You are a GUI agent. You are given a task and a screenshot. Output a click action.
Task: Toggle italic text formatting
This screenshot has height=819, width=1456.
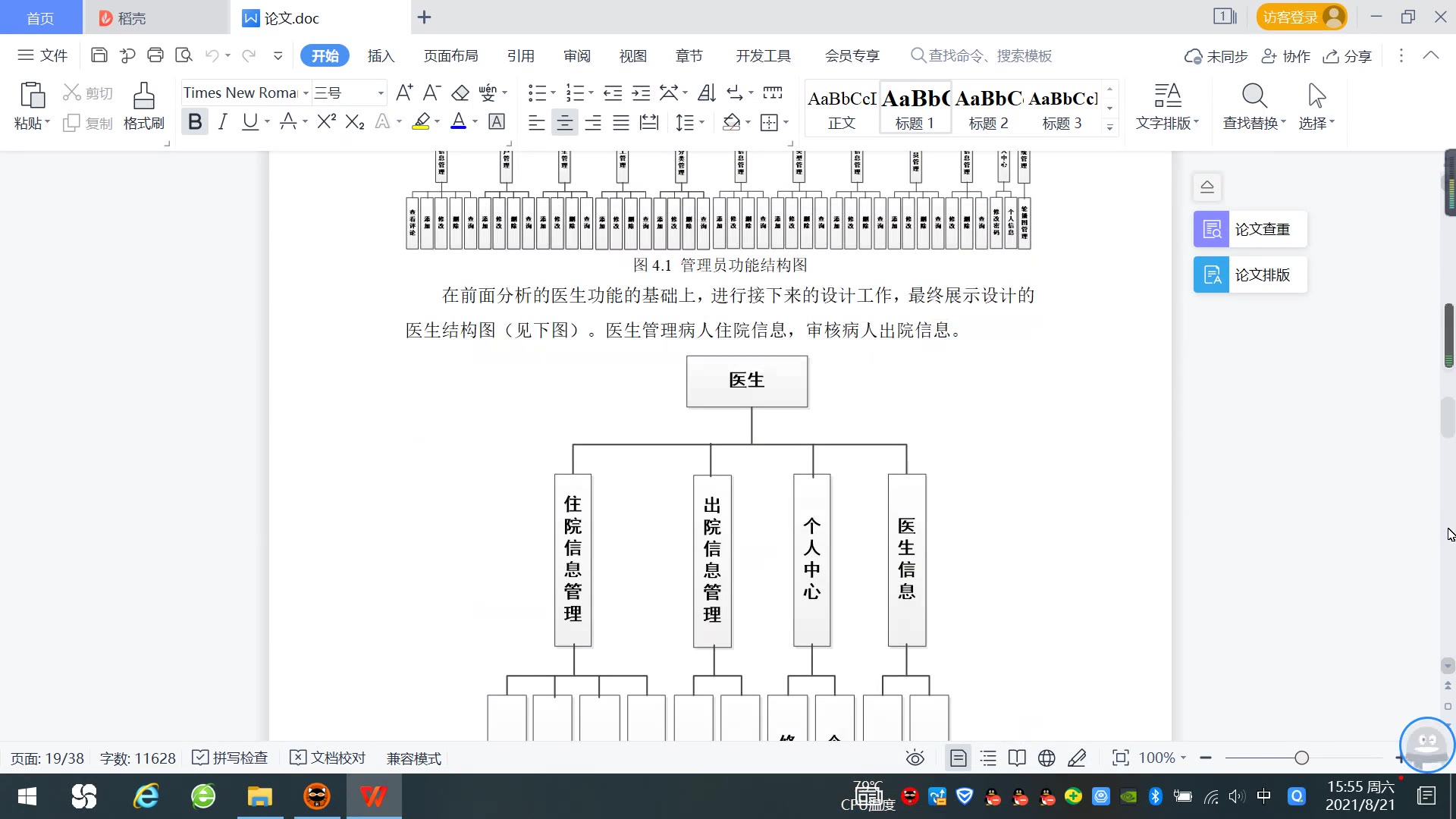click(222, 122)
